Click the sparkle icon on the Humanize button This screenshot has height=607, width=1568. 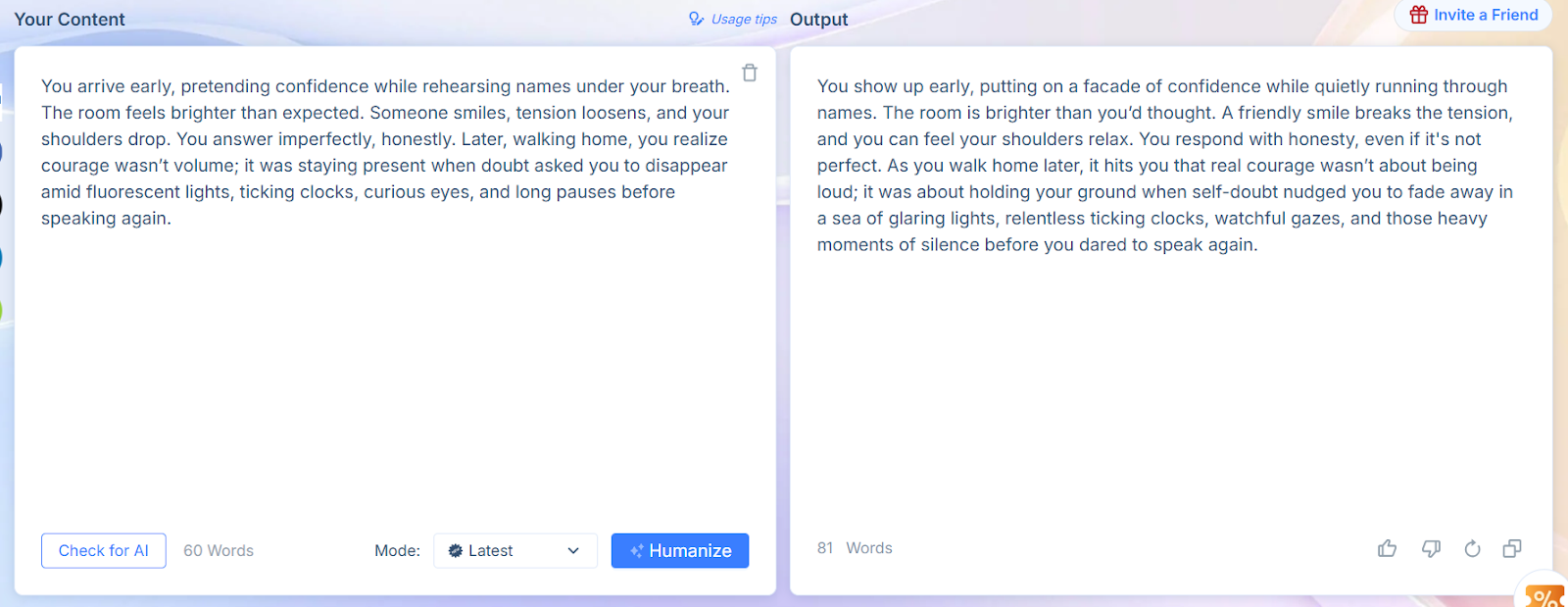(636, 551)
